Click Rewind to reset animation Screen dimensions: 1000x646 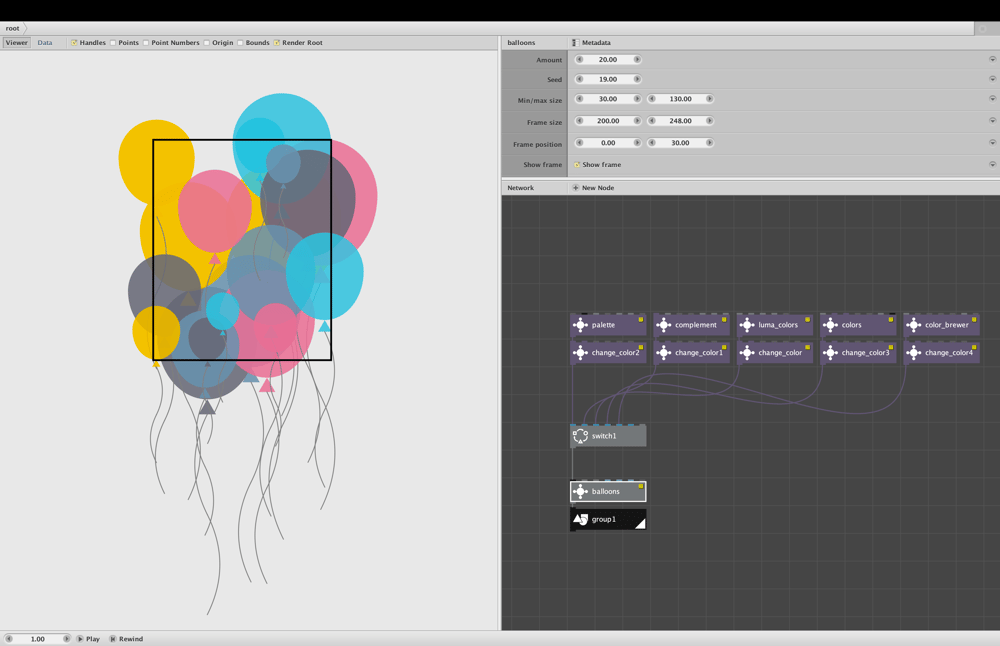[x=126, y=639]
